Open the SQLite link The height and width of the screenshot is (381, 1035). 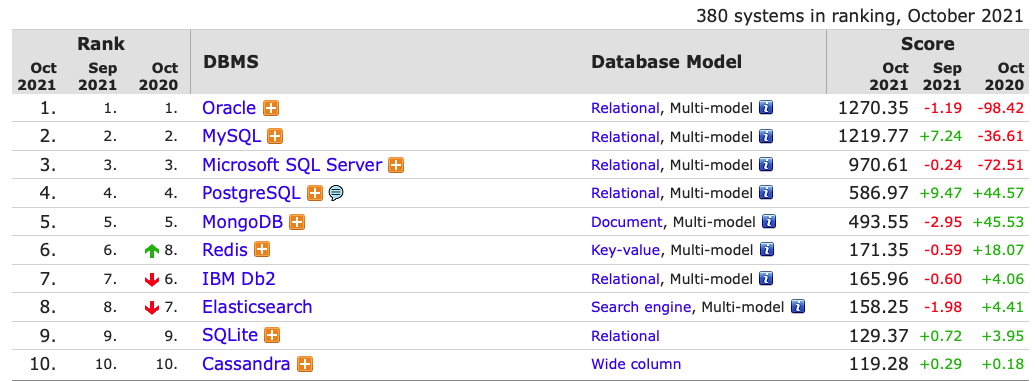(230, 335)
